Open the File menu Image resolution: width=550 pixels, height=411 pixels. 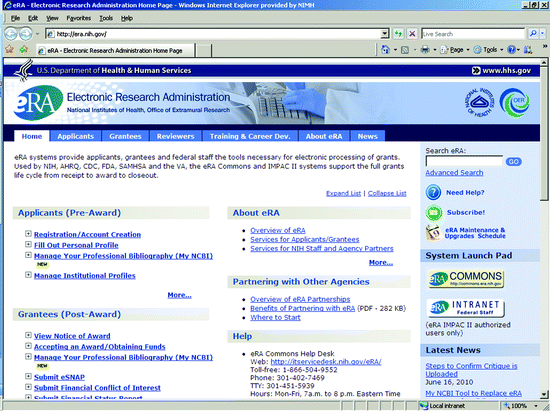click(15, 18)
